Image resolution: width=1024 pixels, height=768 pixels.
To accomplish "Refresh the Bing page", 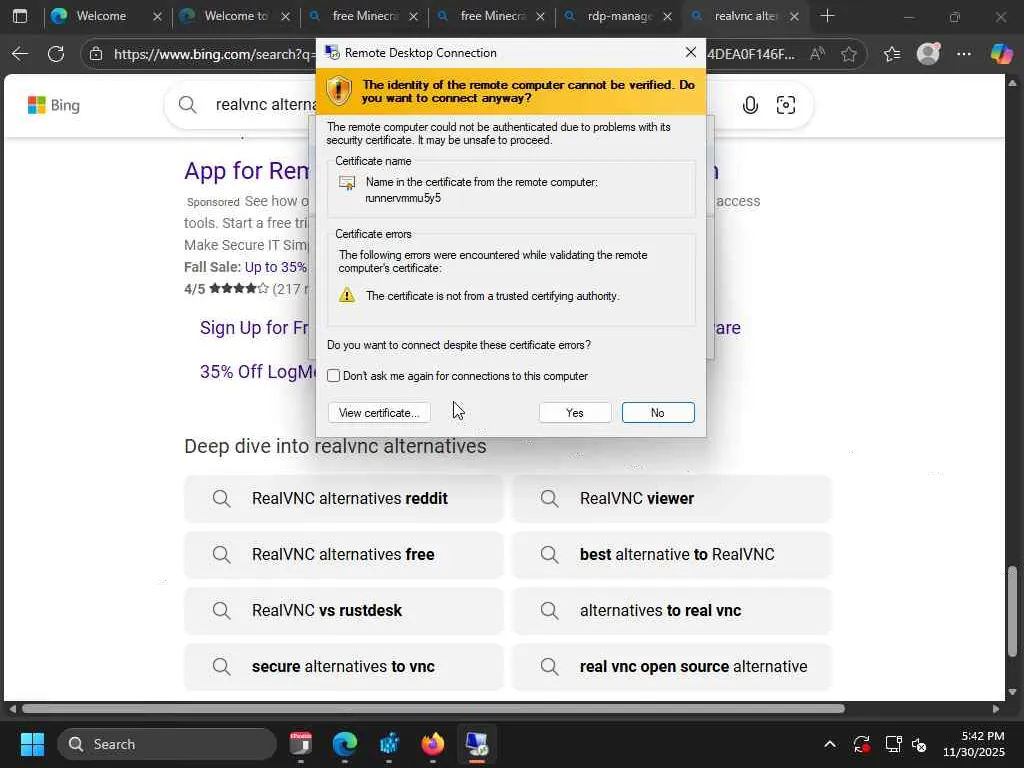I will pos(56,54).
